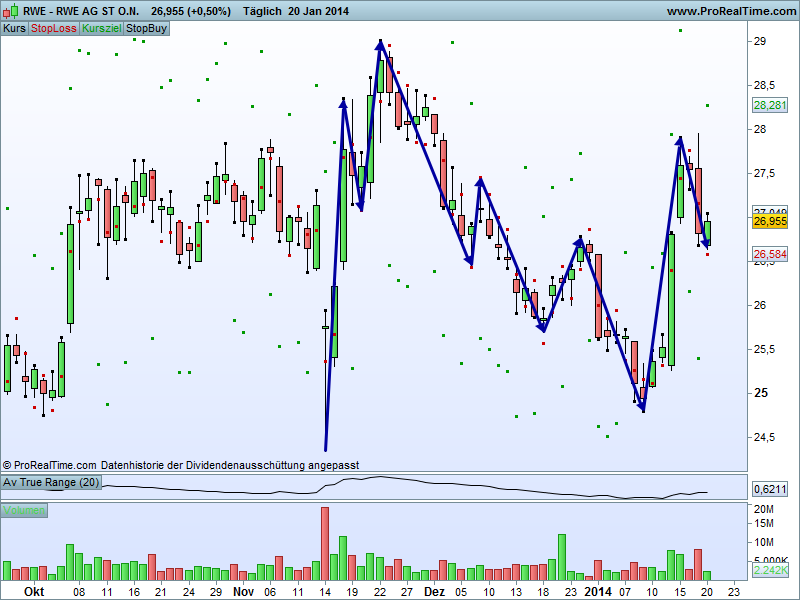Click the Okt month label on time axis
This screenshot has height=600, width=800.
[34, 592]
